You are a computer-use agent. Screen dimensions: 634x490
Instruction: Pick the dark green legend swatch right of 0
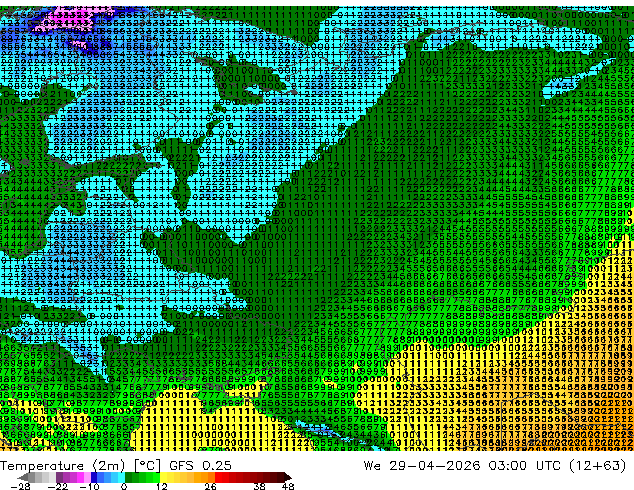pyautogui.click(x=129, y=477)
